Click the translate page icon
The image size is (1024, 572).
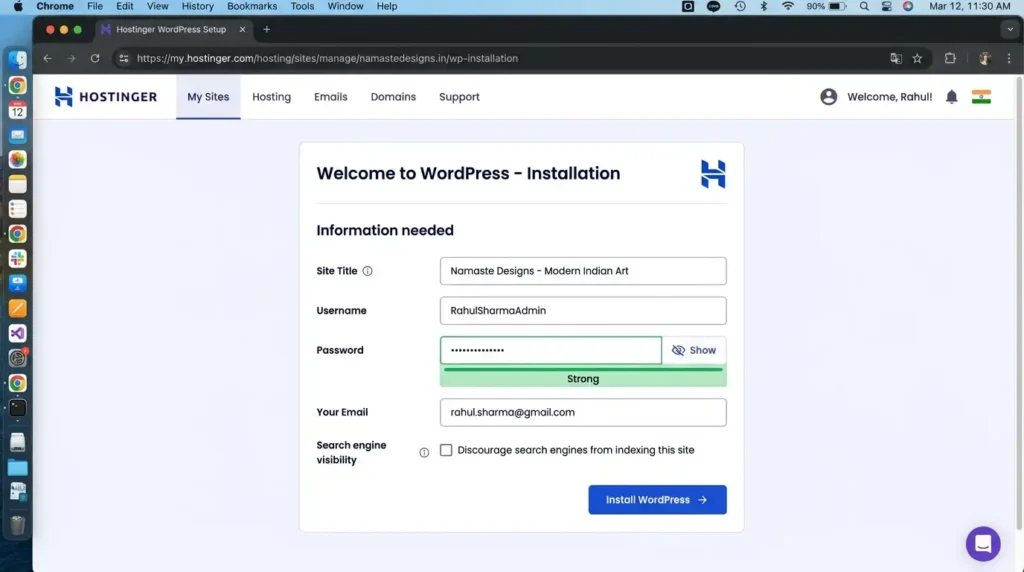tap(896, 58)
